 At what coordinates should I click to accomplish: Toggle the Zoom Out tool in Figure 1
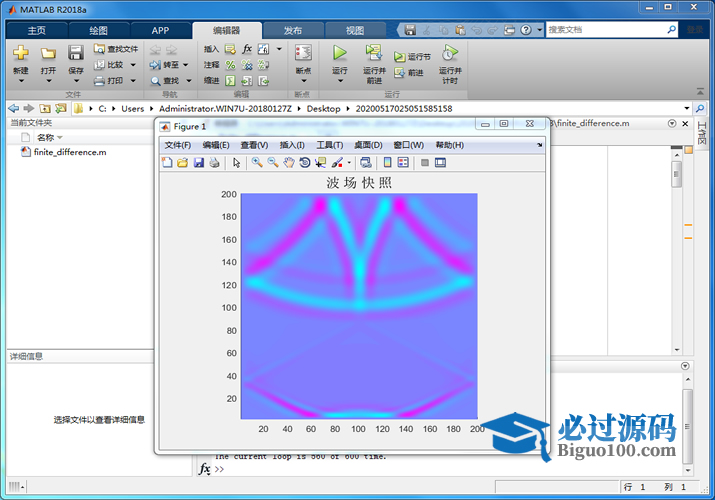point(272,162)
